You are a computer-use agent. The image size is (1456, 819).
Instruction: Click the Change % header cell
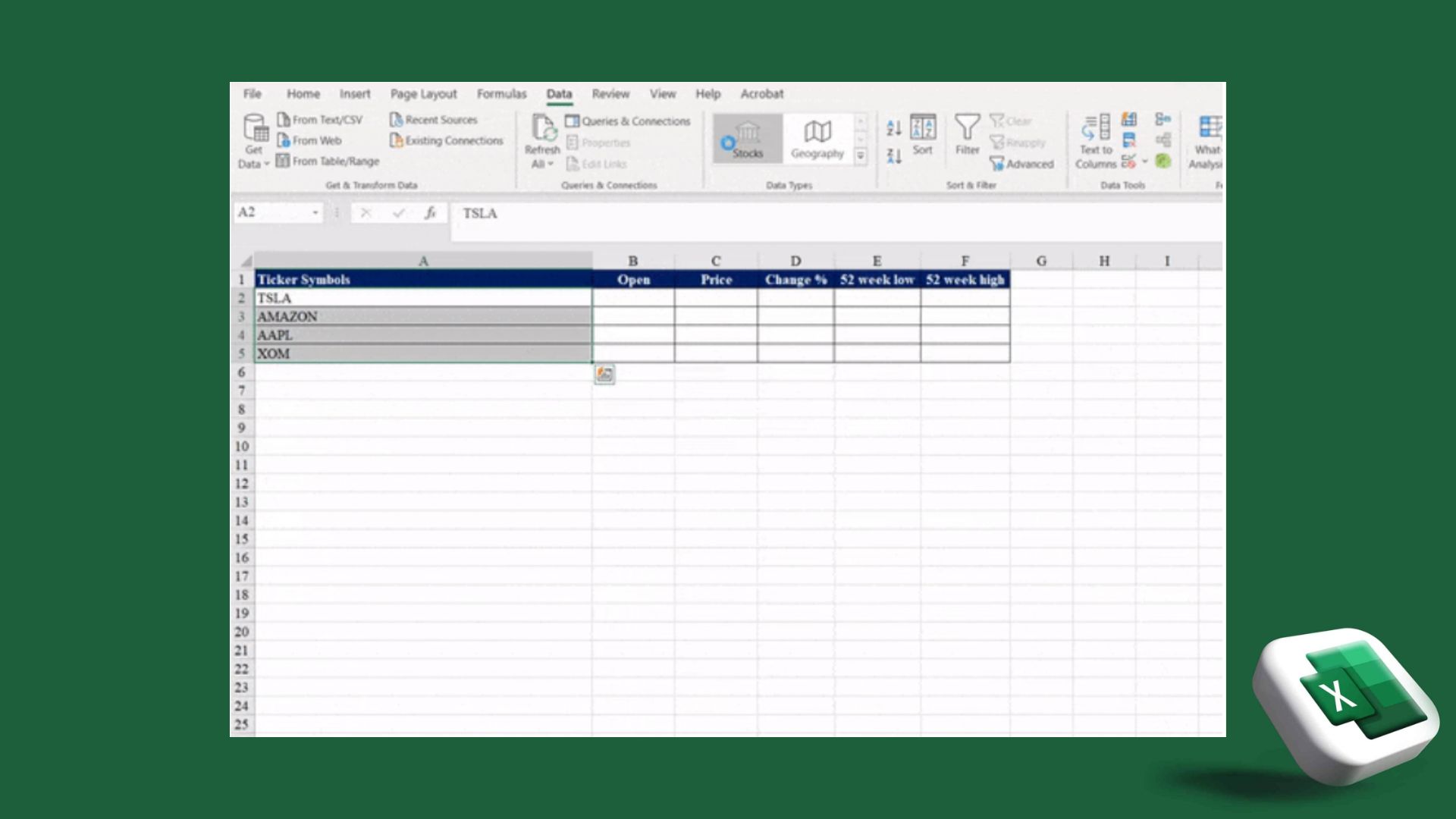point(795,280)
